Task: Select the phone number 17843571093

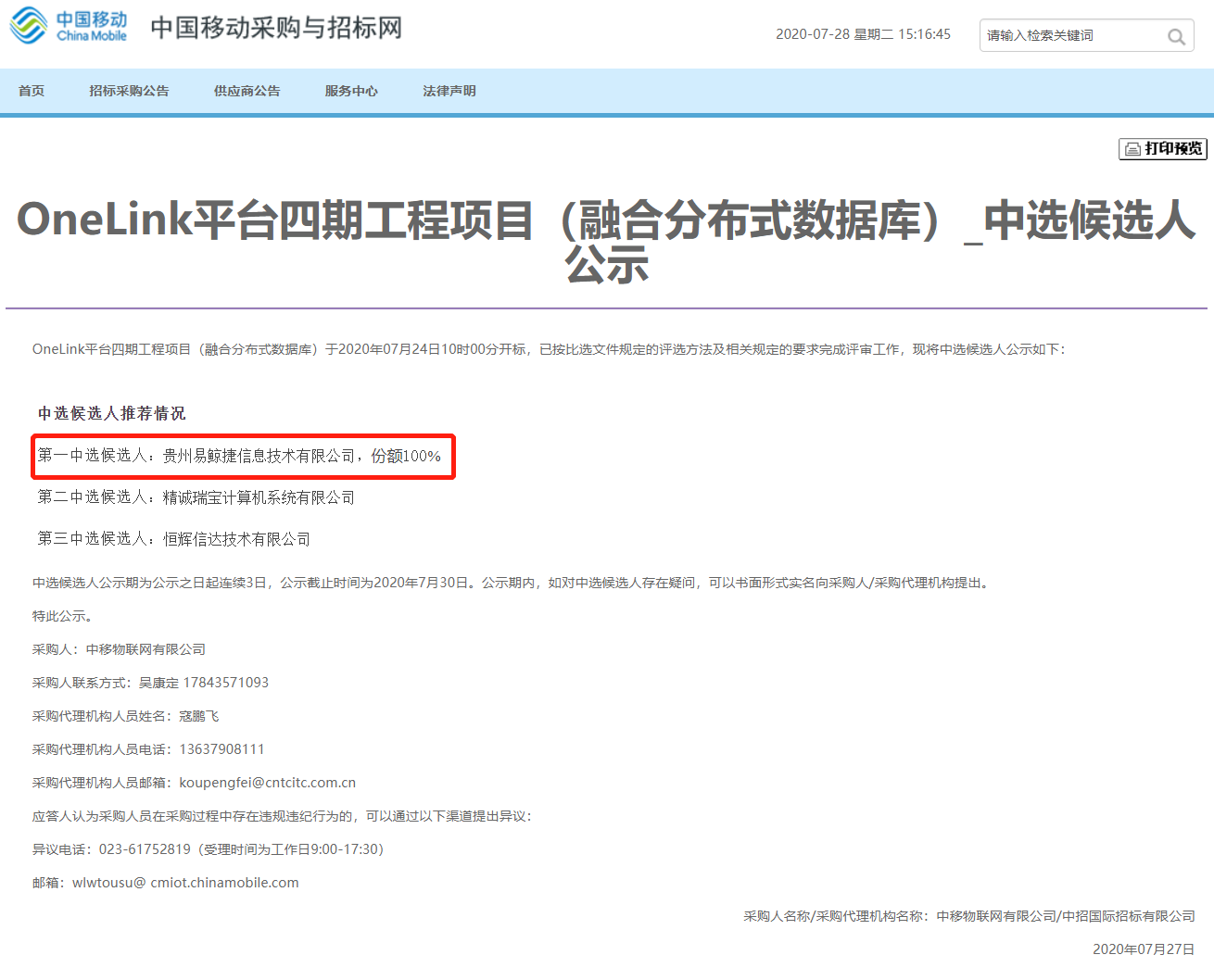Action: click(228, 682)
